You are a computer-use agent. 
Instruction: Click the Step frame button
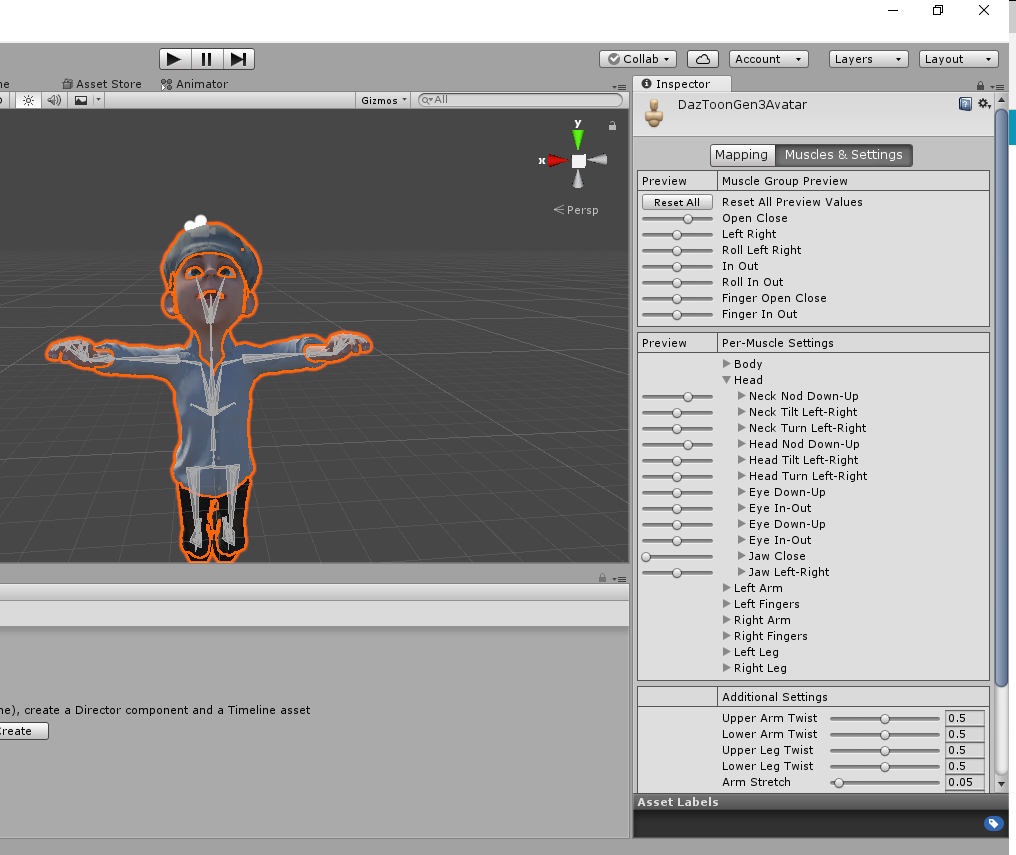coord(238,59)
